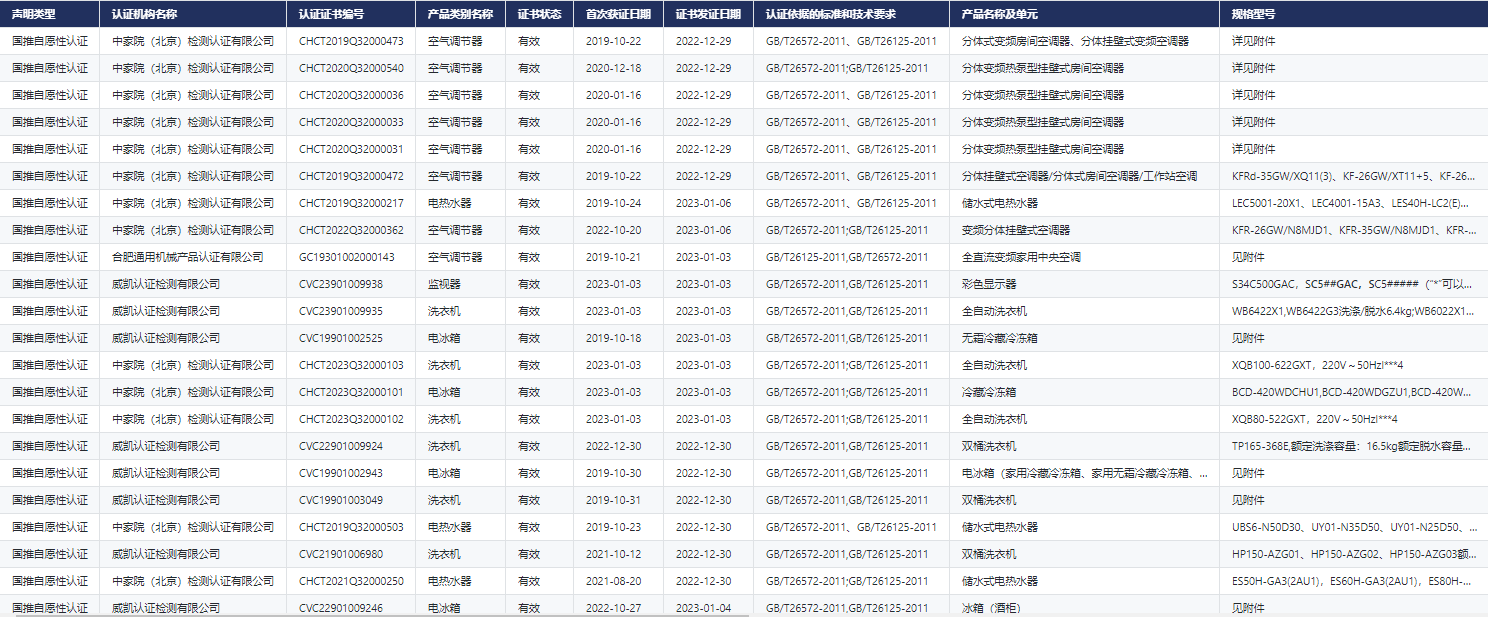Screen dimensions: 1488x617
Task: Select issue date 2023-01-04
Action: 703,608
